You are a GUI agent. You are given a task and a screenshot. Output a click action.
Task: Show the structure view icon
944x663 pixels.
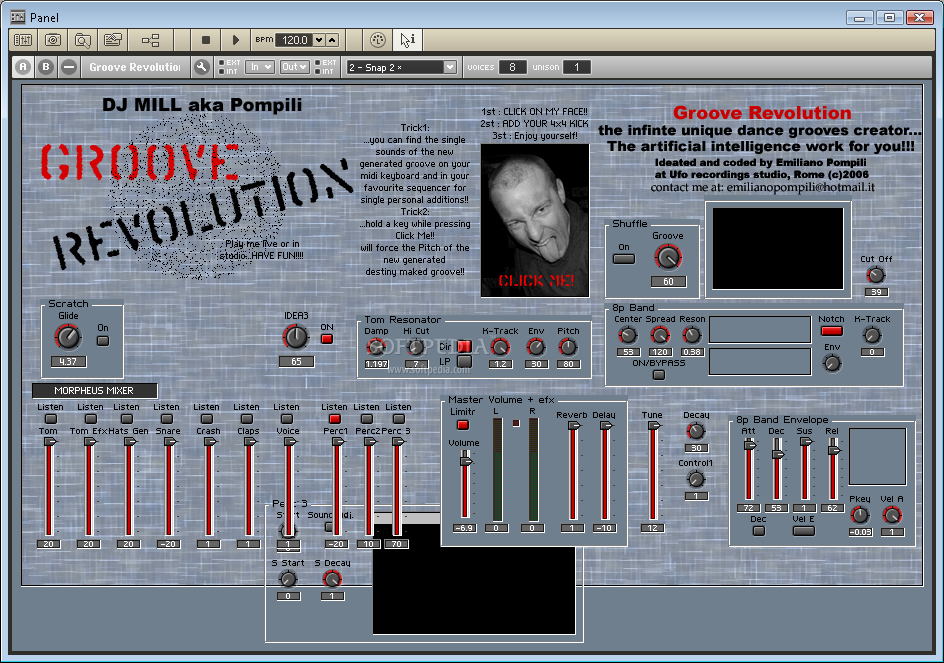(x=151, y=40)
